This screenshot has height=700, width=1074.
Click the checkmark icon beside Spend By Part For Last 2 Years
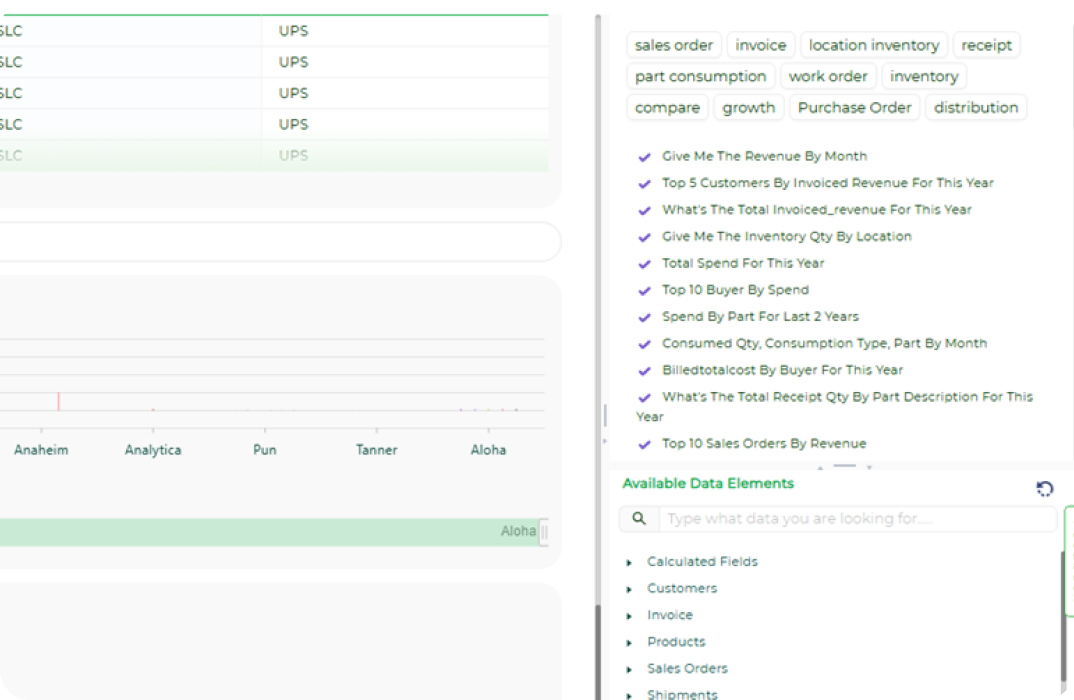pos(644,317)
